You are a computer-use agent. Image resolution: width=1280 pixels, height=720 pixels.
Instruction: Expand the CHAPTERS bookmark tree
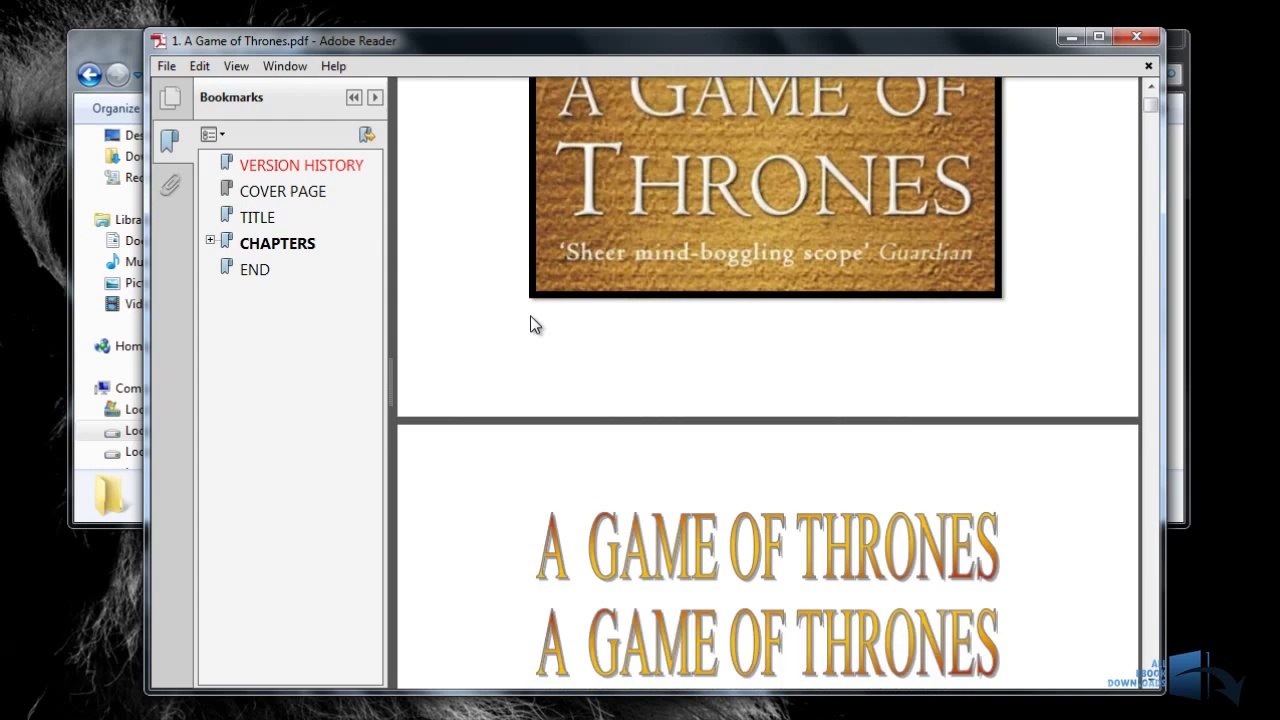tap(210, 240)
